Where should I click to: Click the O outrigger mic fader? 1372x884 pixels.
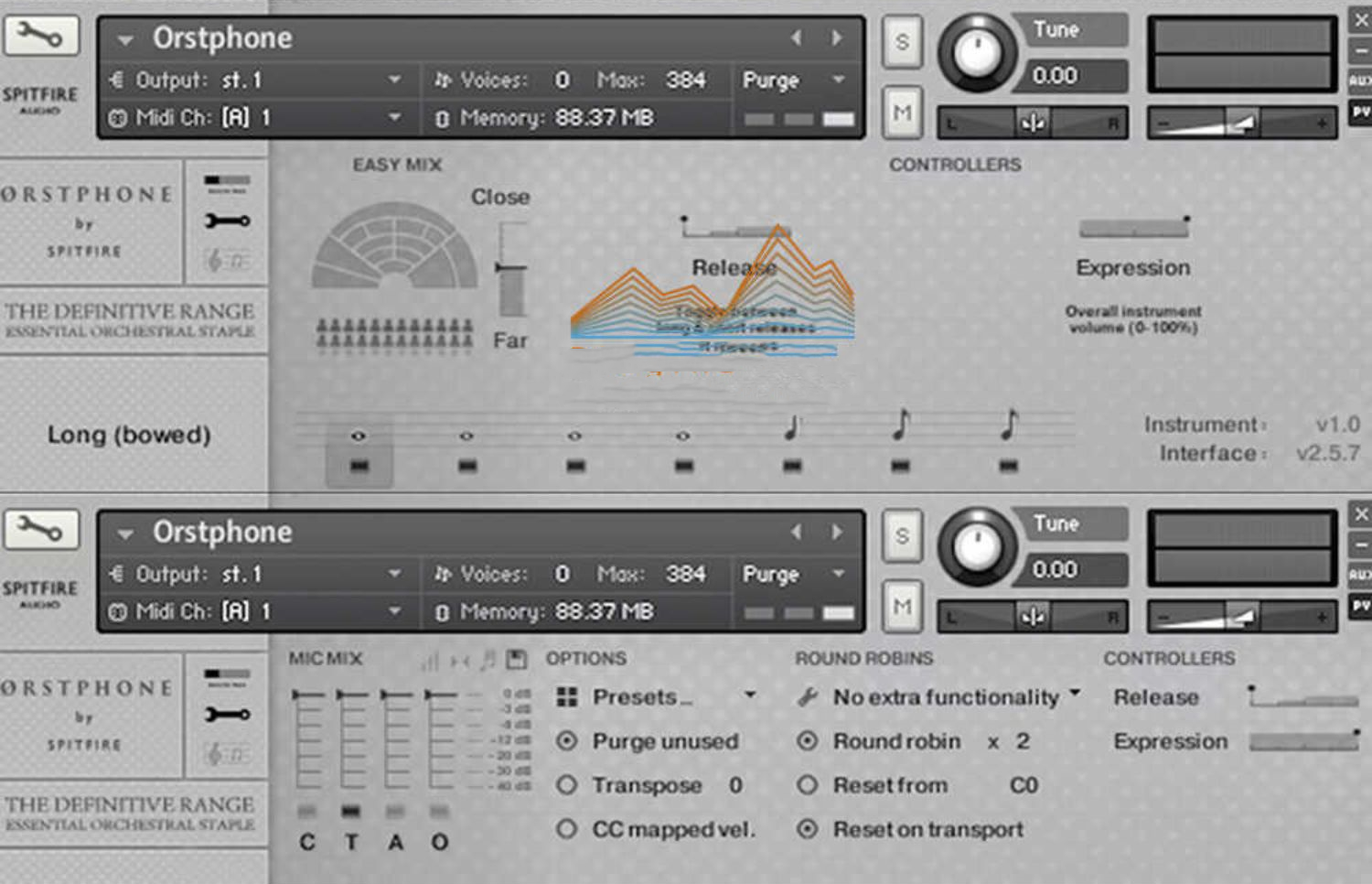441,739
